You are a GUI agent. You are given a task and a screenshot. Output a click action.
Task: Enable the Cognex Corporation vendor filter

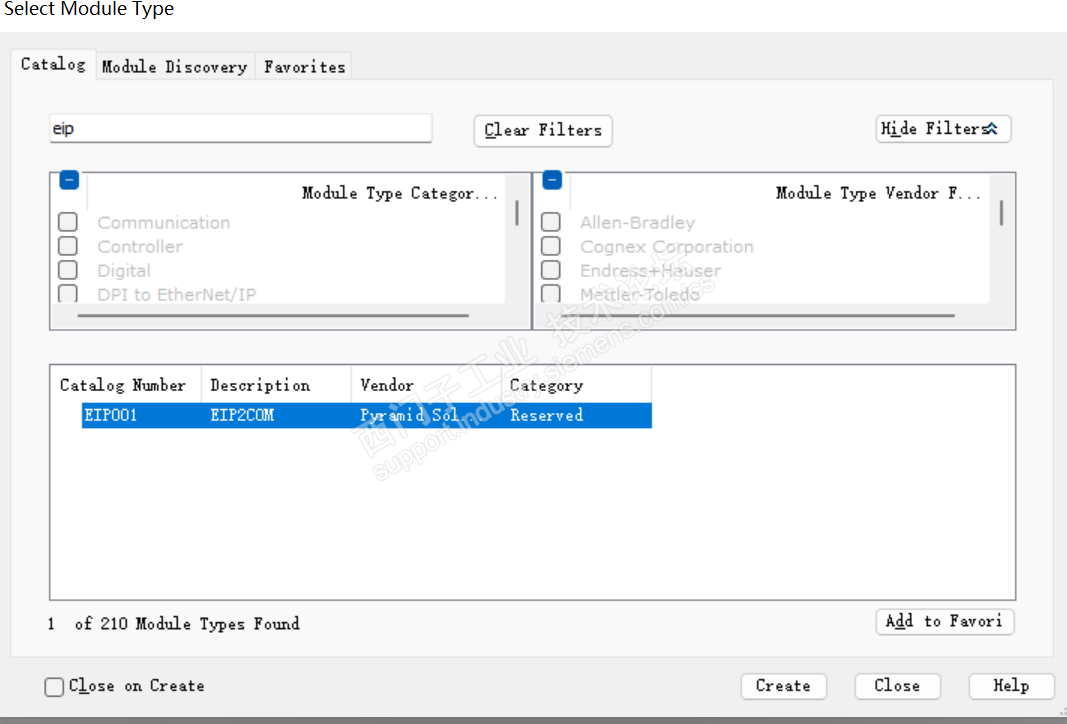(551, 246)
